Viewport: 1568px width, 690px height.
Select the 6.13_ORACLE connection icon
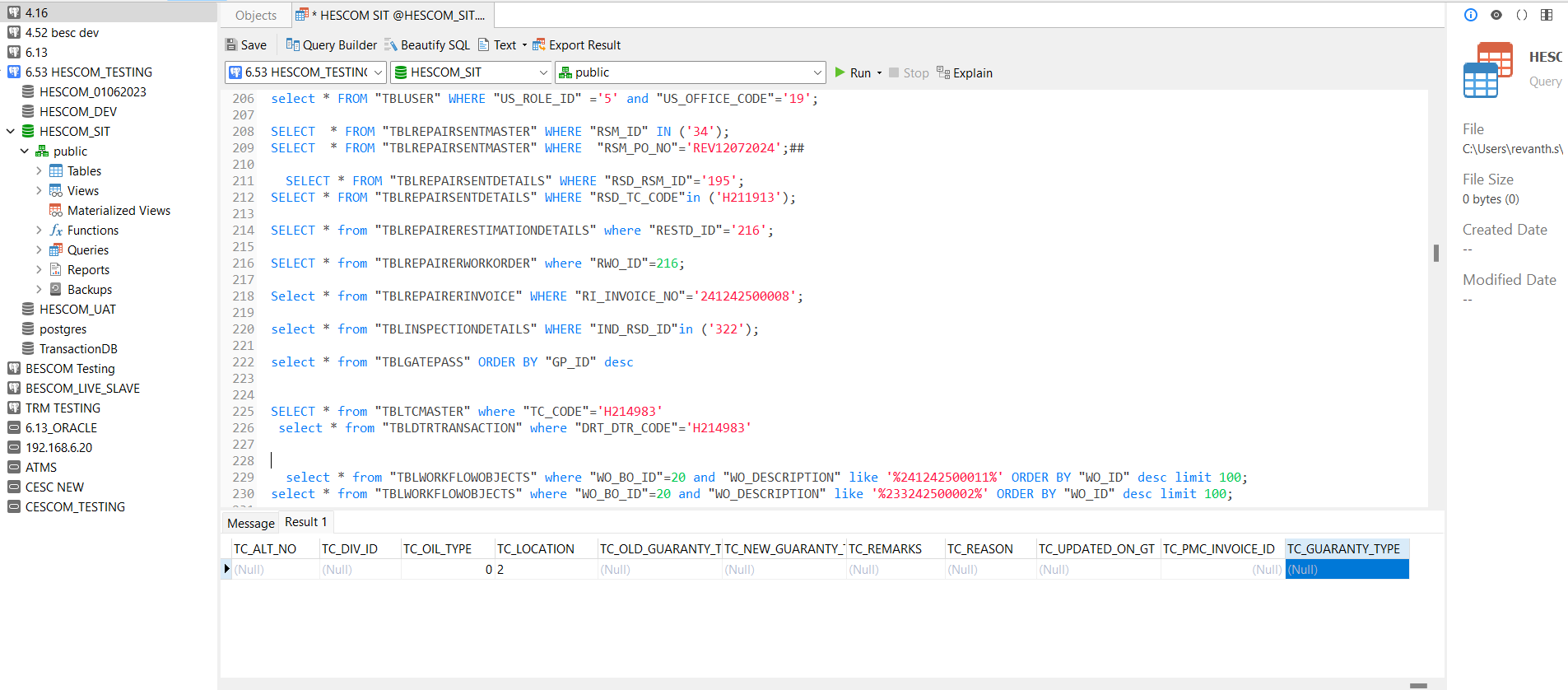(14, 427)
